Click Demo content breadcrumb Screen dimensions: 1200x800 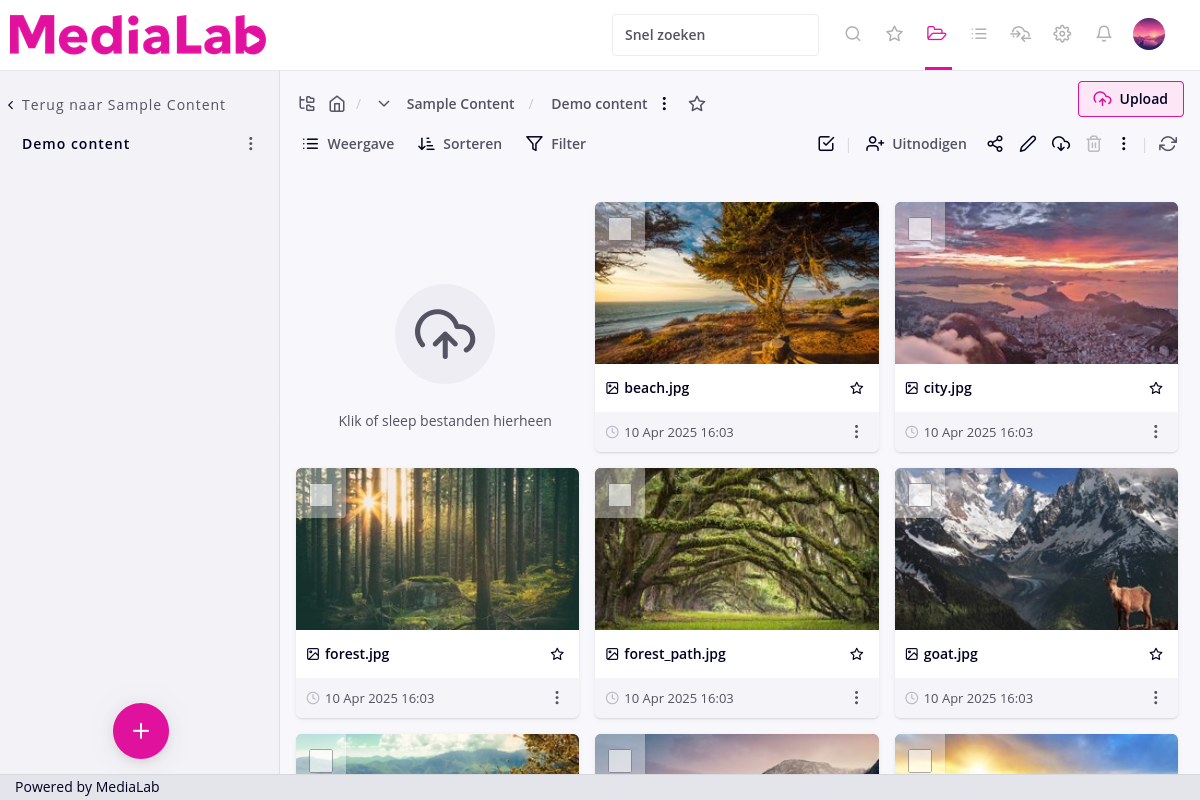pyautogui.click(x=599, y=104)
